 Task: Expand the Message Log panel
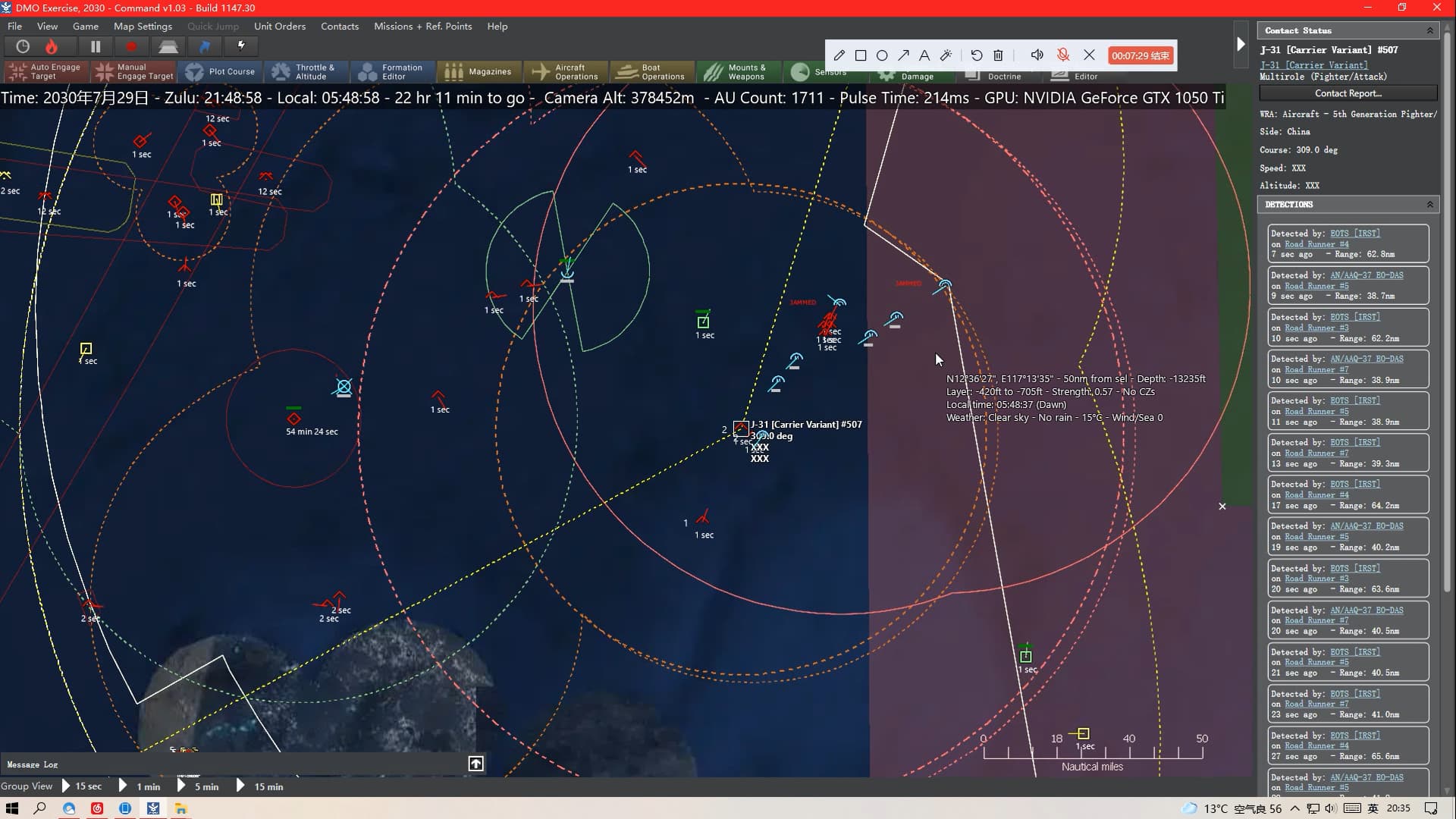[476, 764]
